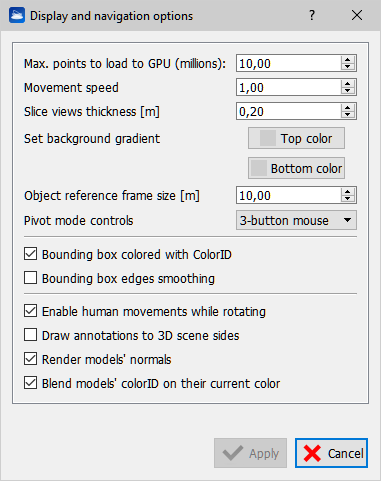
Task: Enable Bounding box edges smoothing
Action: (30, 278)
